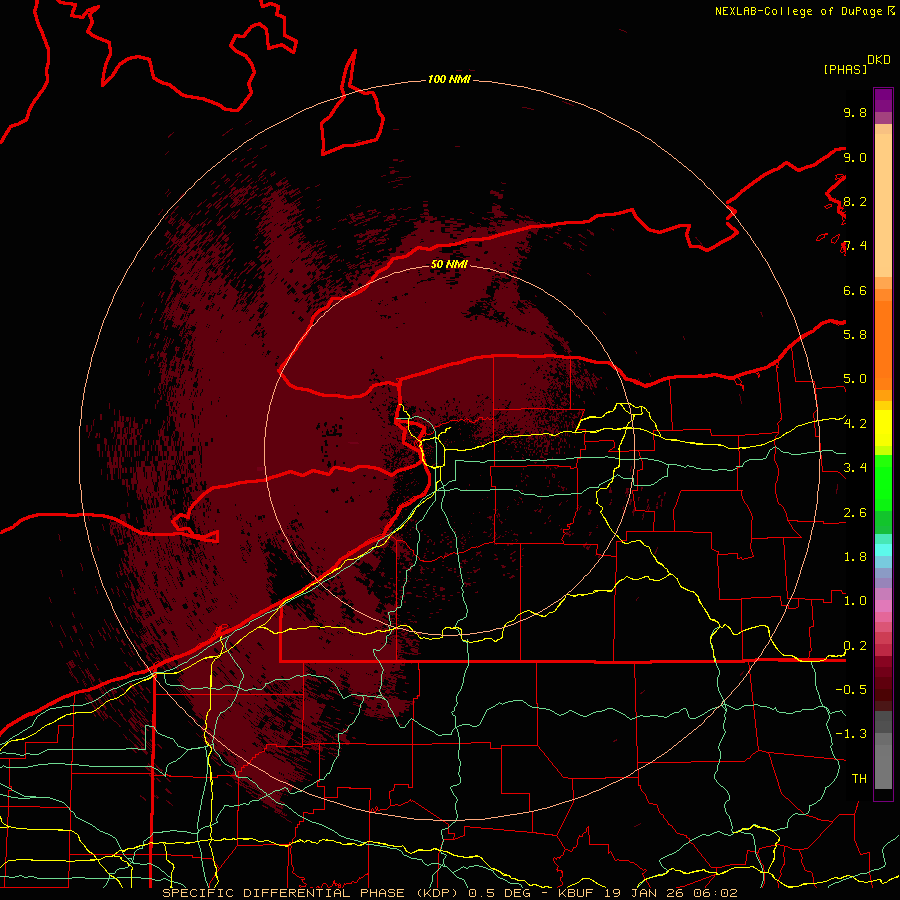Viewport: 900px width, 900px height.
Task: Click the 100 NMI range ring label
Action: (449, 79)
